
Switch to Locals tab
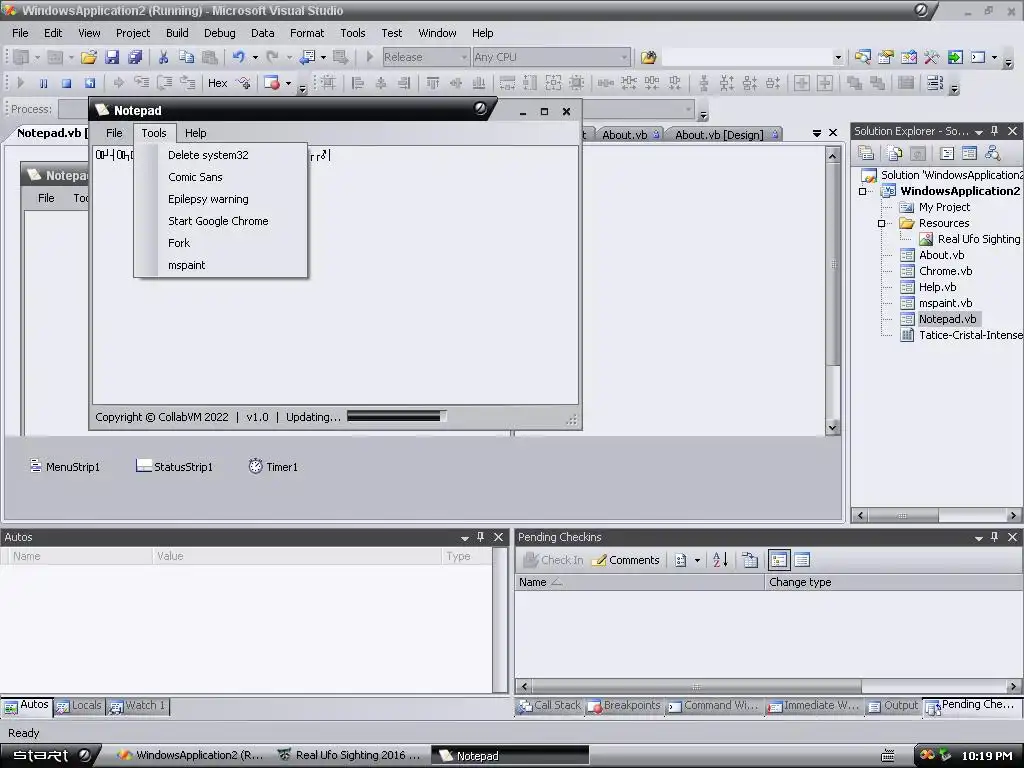79,706
